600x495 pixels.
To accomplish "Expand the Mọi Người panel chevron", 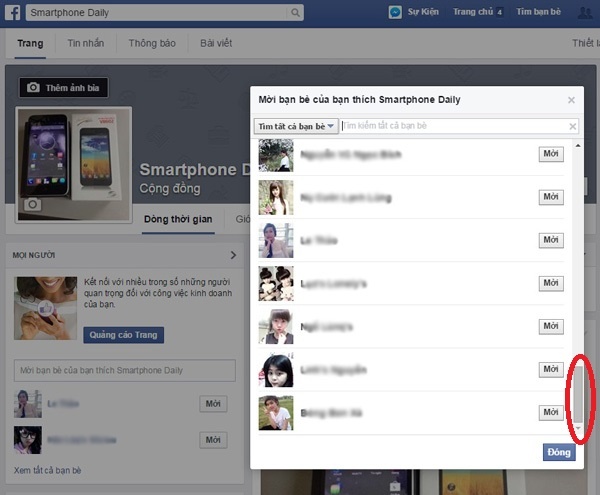I will tap(233, 255).
